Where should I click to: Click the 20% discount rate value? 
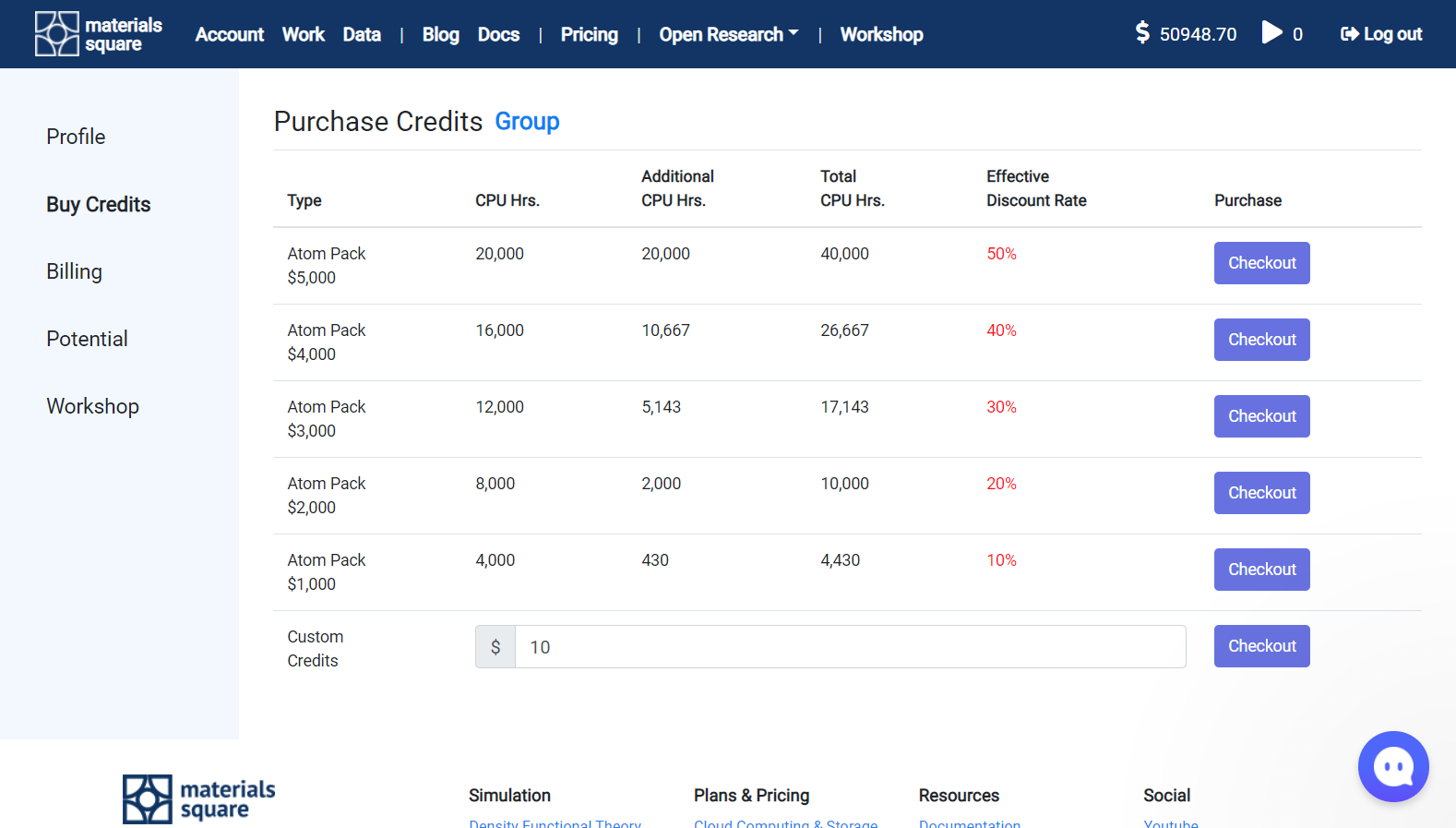click(x=1001, y=484)
